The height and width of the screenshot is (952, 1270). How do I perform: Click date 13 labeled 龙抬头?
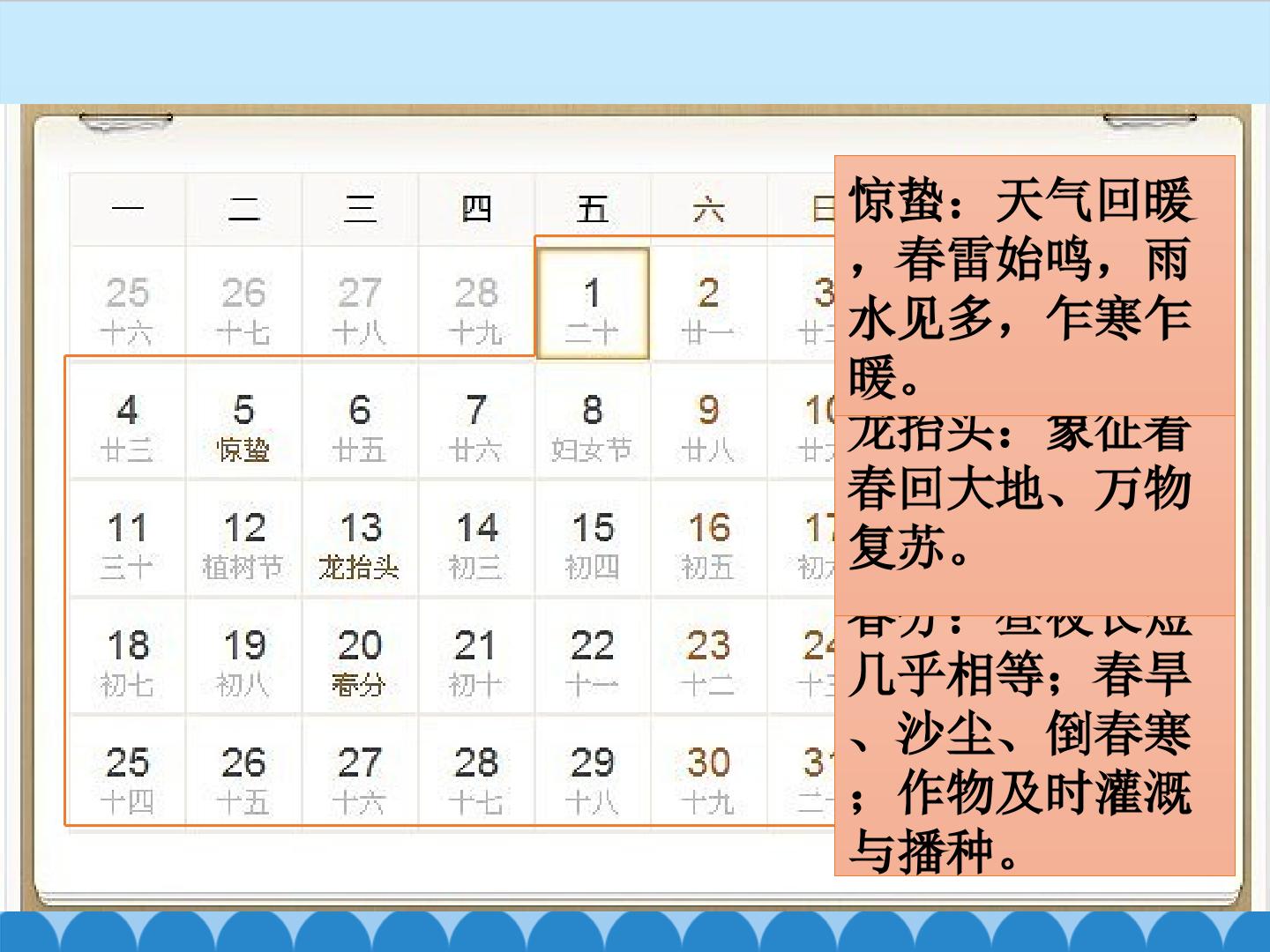click(x=360, y=539)
